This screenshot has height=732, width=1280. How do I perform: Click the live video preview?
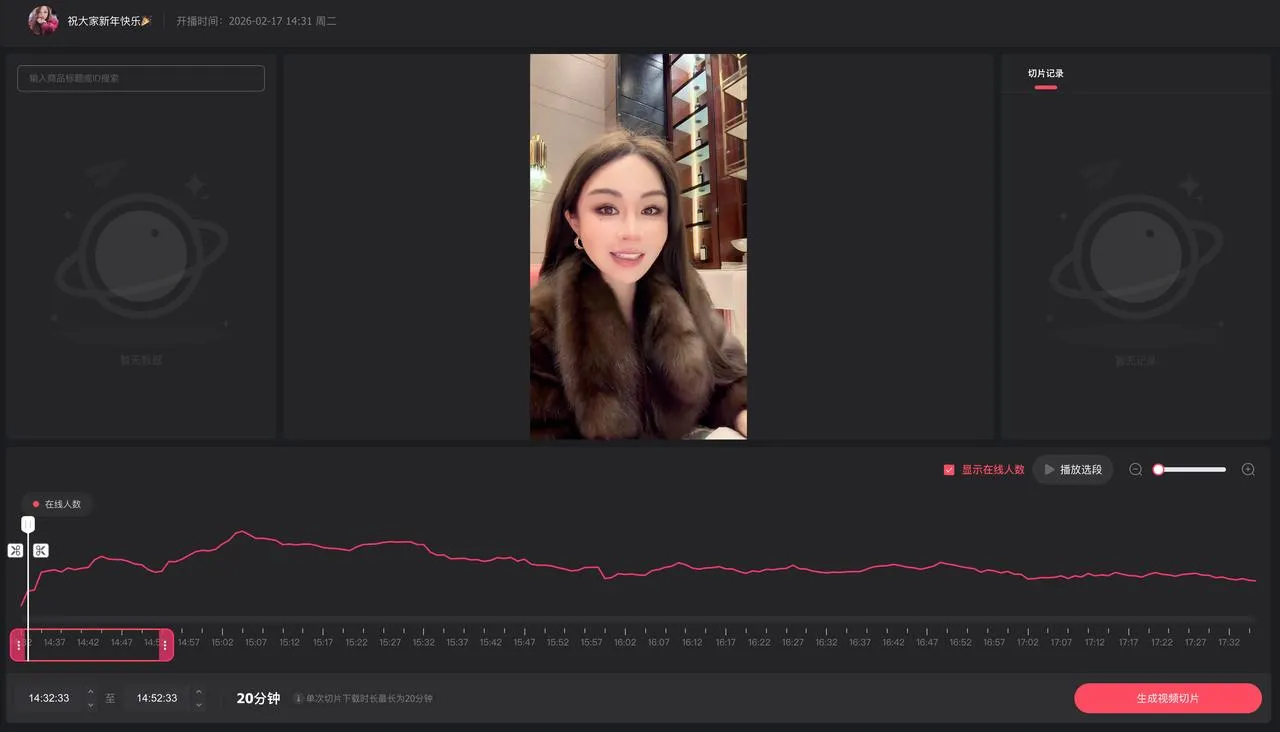(638, 246)
